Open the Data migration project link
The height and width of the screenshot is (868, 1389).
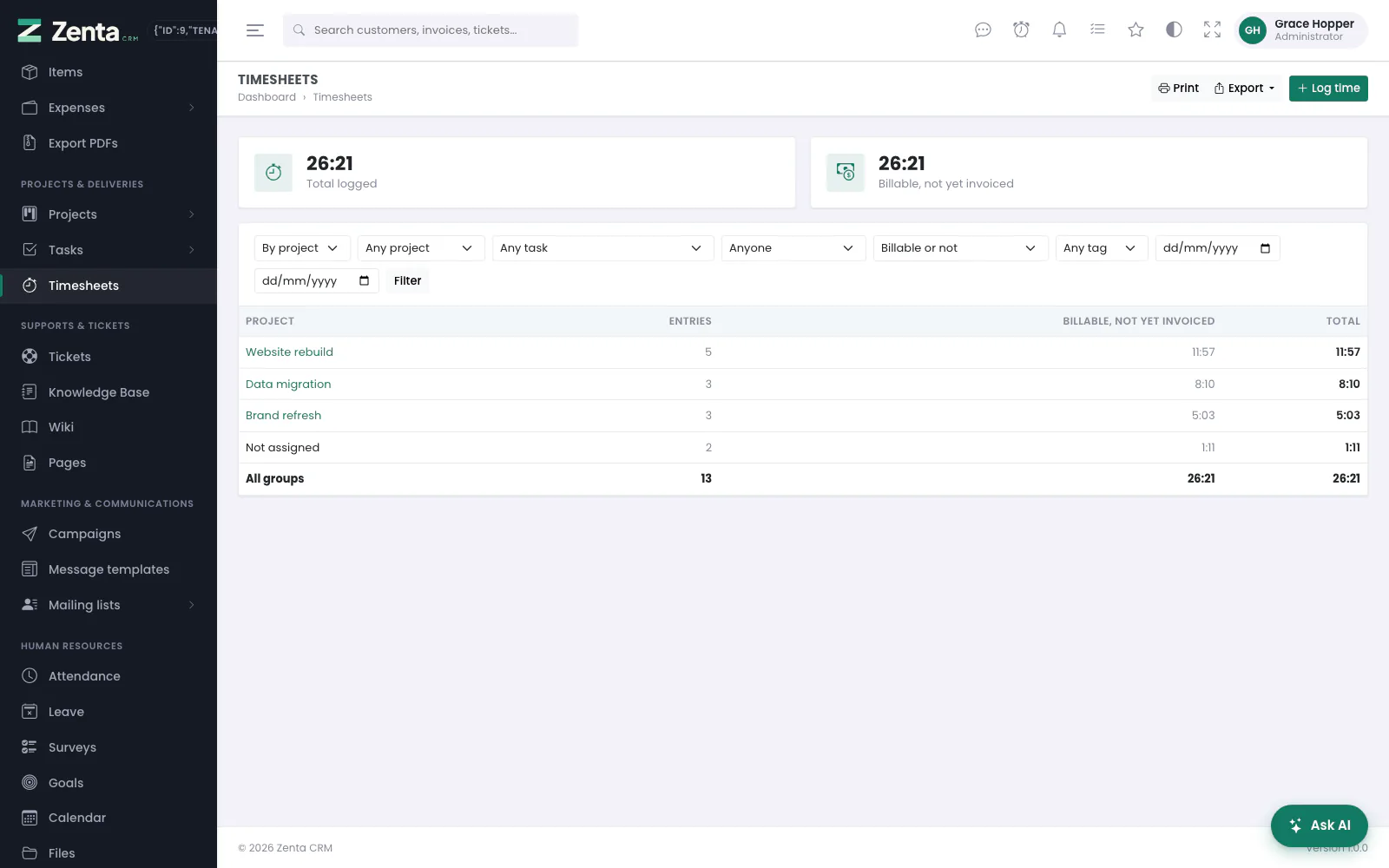pos(288,384)
